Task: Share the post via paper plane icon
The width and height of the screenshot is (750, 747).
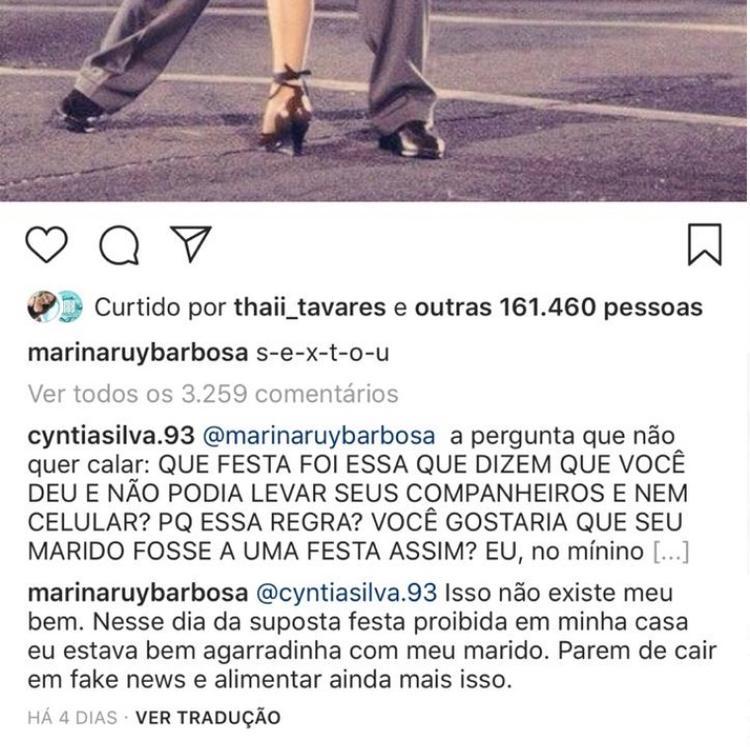Action: [x=191, y=243]
